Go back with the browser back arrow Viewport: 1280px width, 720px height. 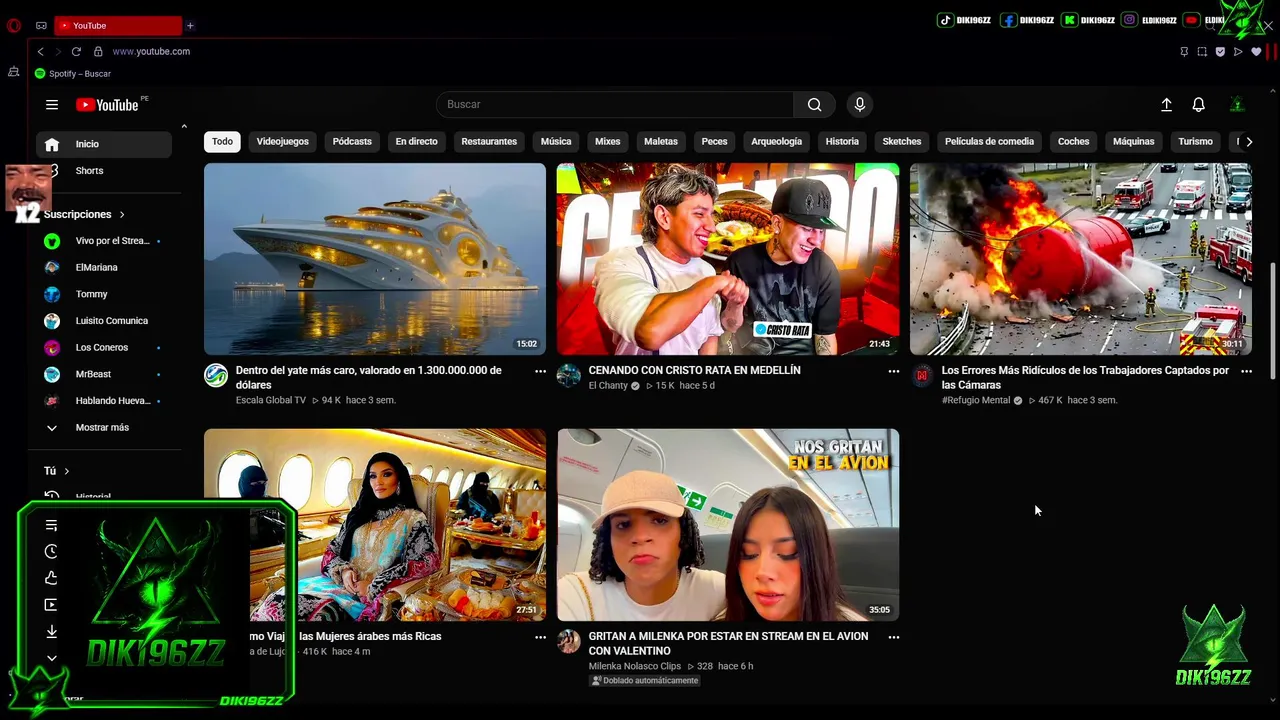click(x=40, y=51)
